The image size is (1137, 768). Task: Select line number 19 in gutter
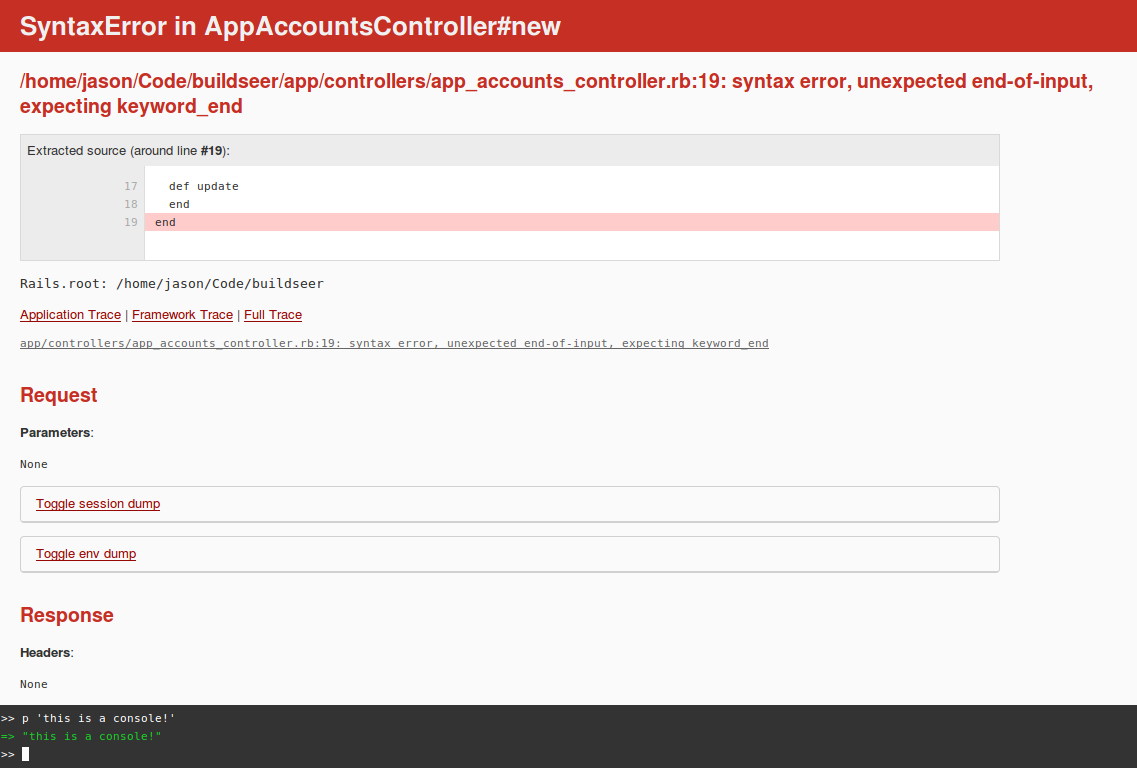click(131, 222)
